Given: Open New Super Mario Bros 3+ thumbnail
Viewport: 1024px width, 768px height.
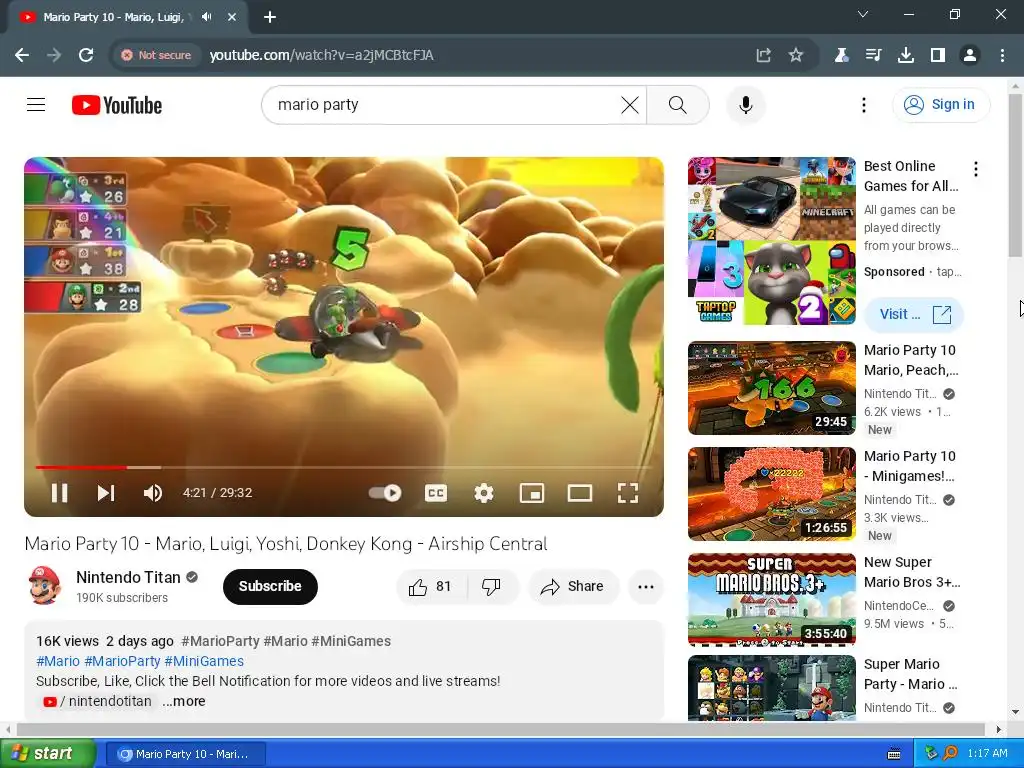Looking at the screenshot, I should 771,600.
